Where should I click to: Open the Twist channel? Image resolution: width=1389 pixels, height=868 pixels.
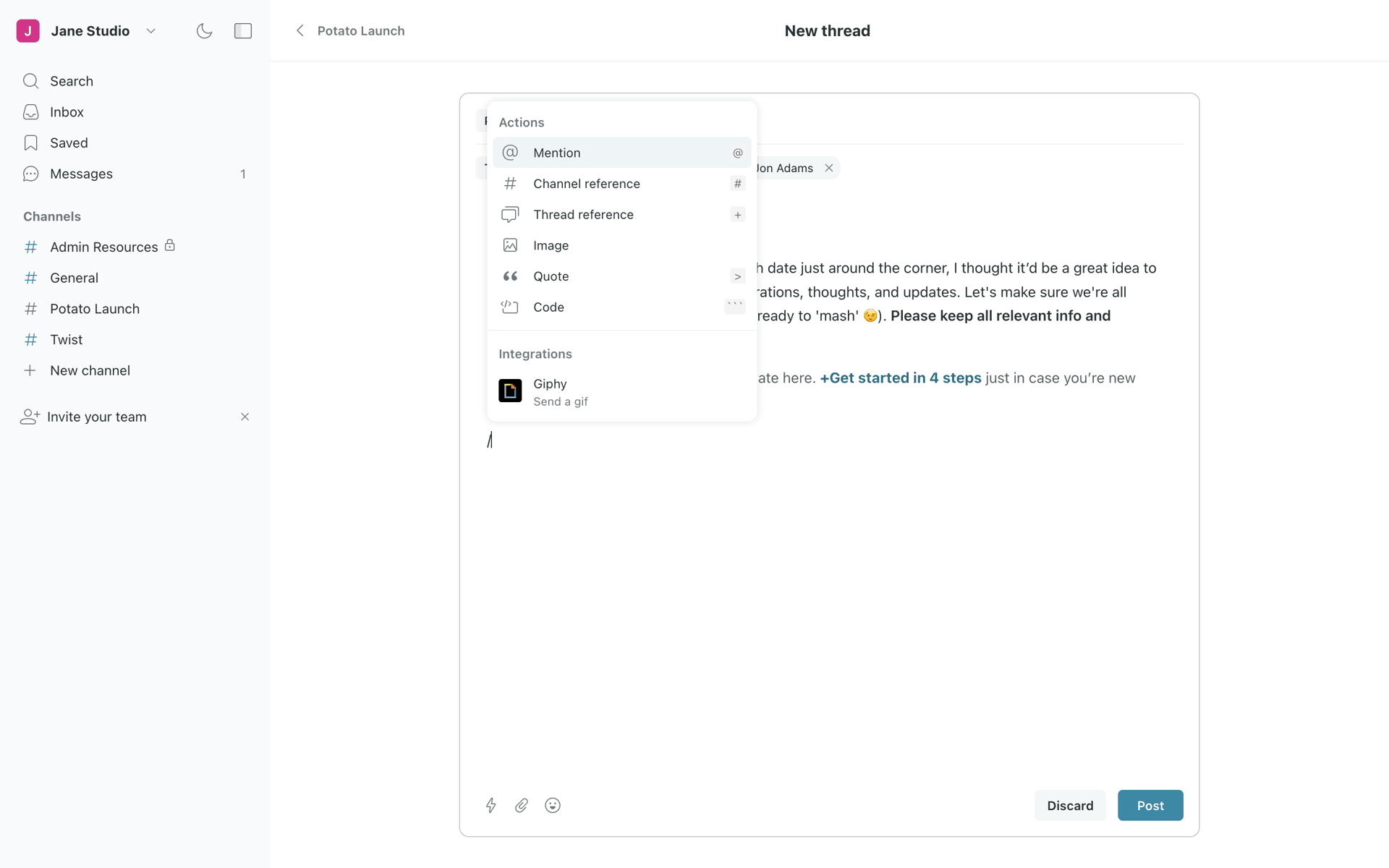(135, 339)
